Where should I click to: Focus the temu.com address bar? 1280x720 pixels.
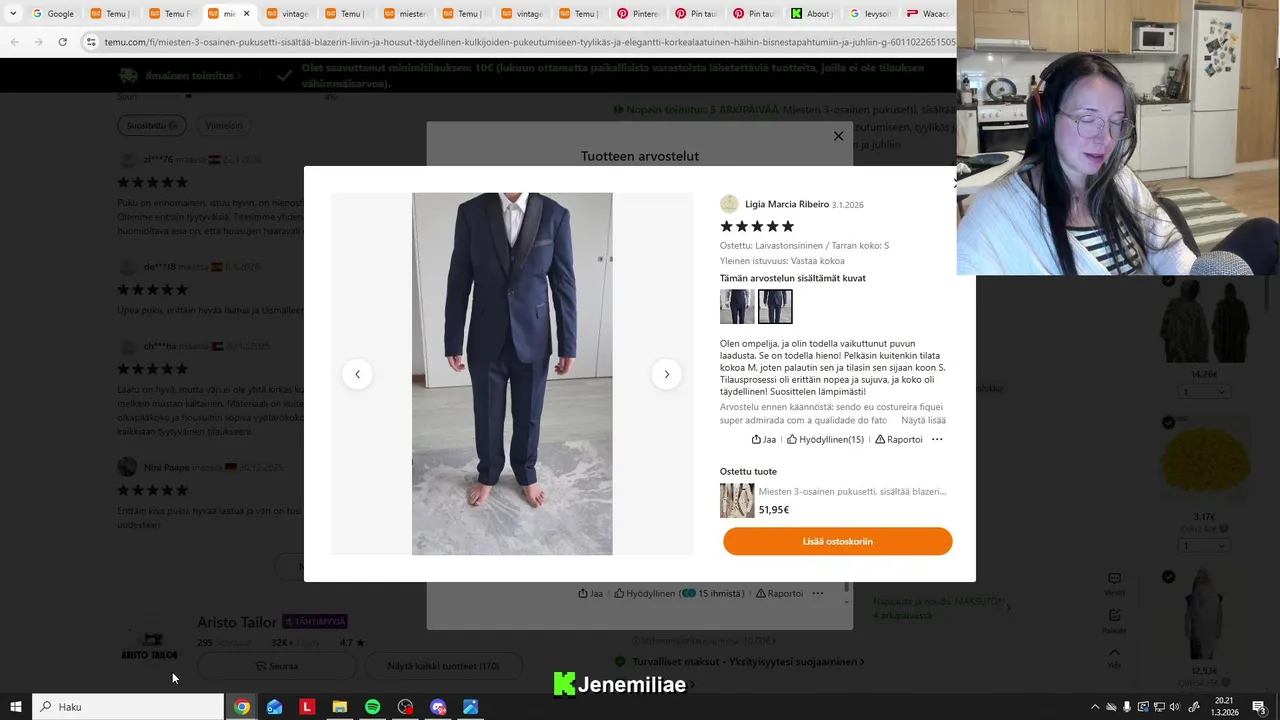click(x=529, y=42)
